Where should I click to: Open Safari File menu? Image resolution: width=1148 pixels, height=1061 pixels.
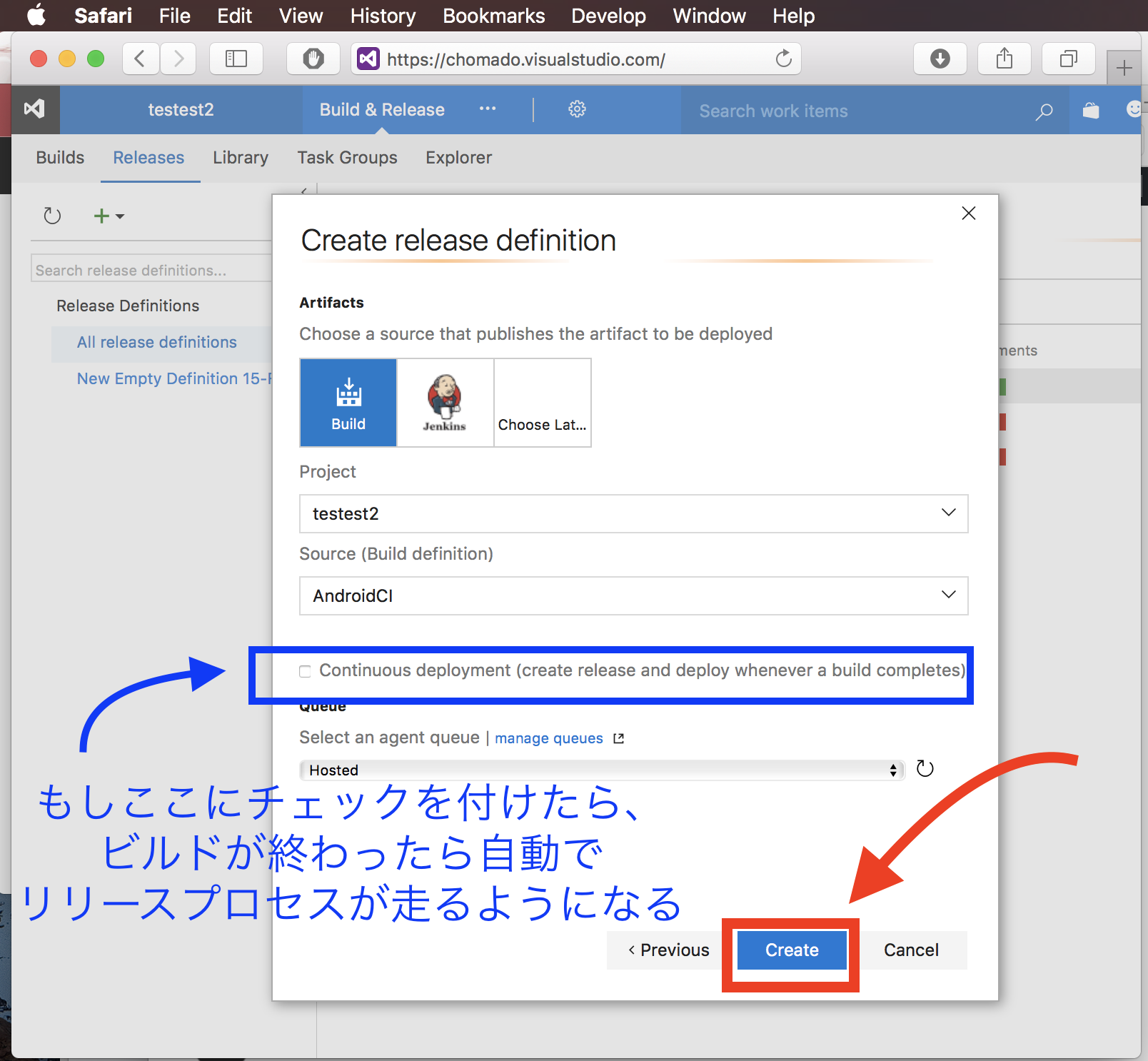coord(175,16)
